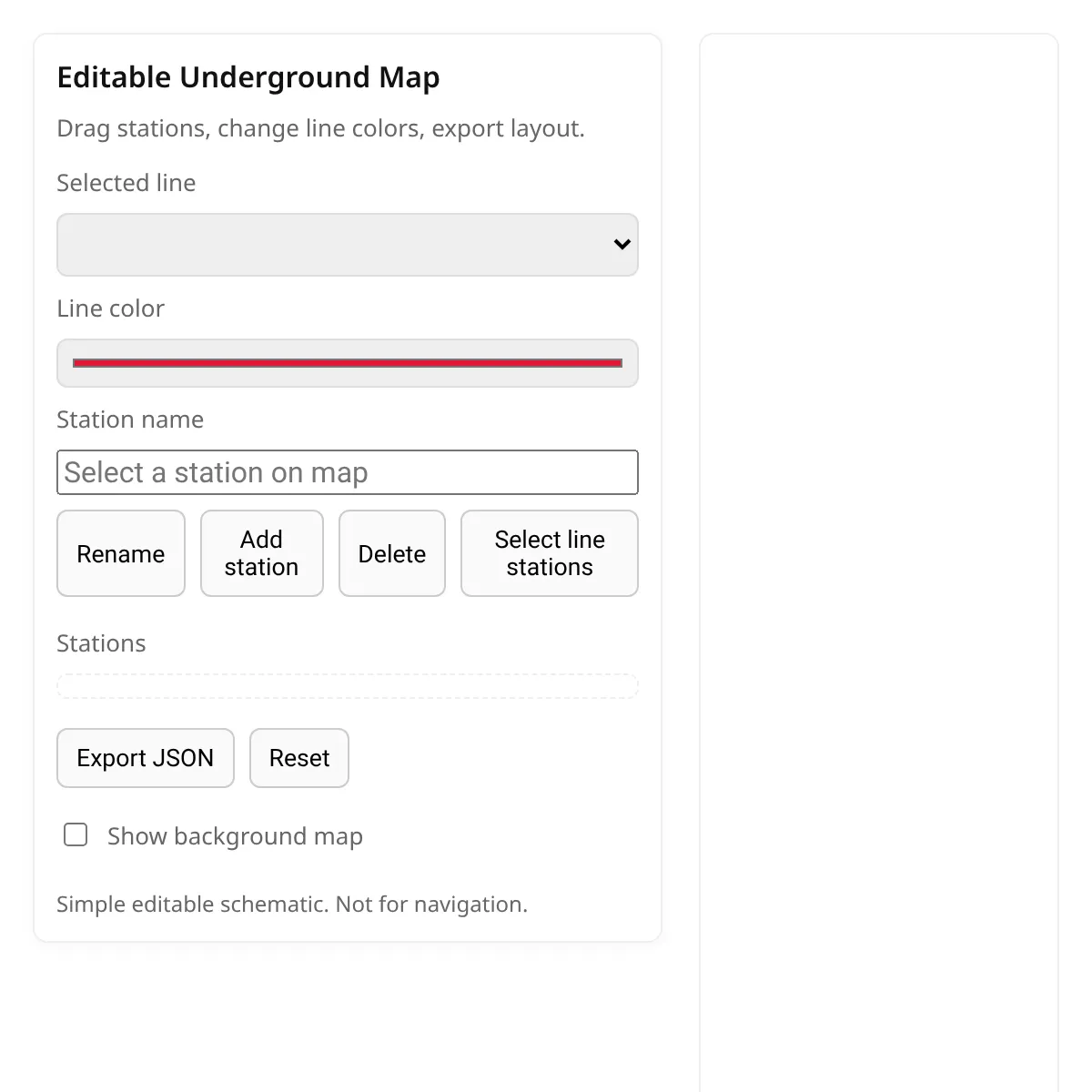Click the 'Simple editable schematic' footer note
This screenshot has width=1092, height=1092.
tap(292, 905)
